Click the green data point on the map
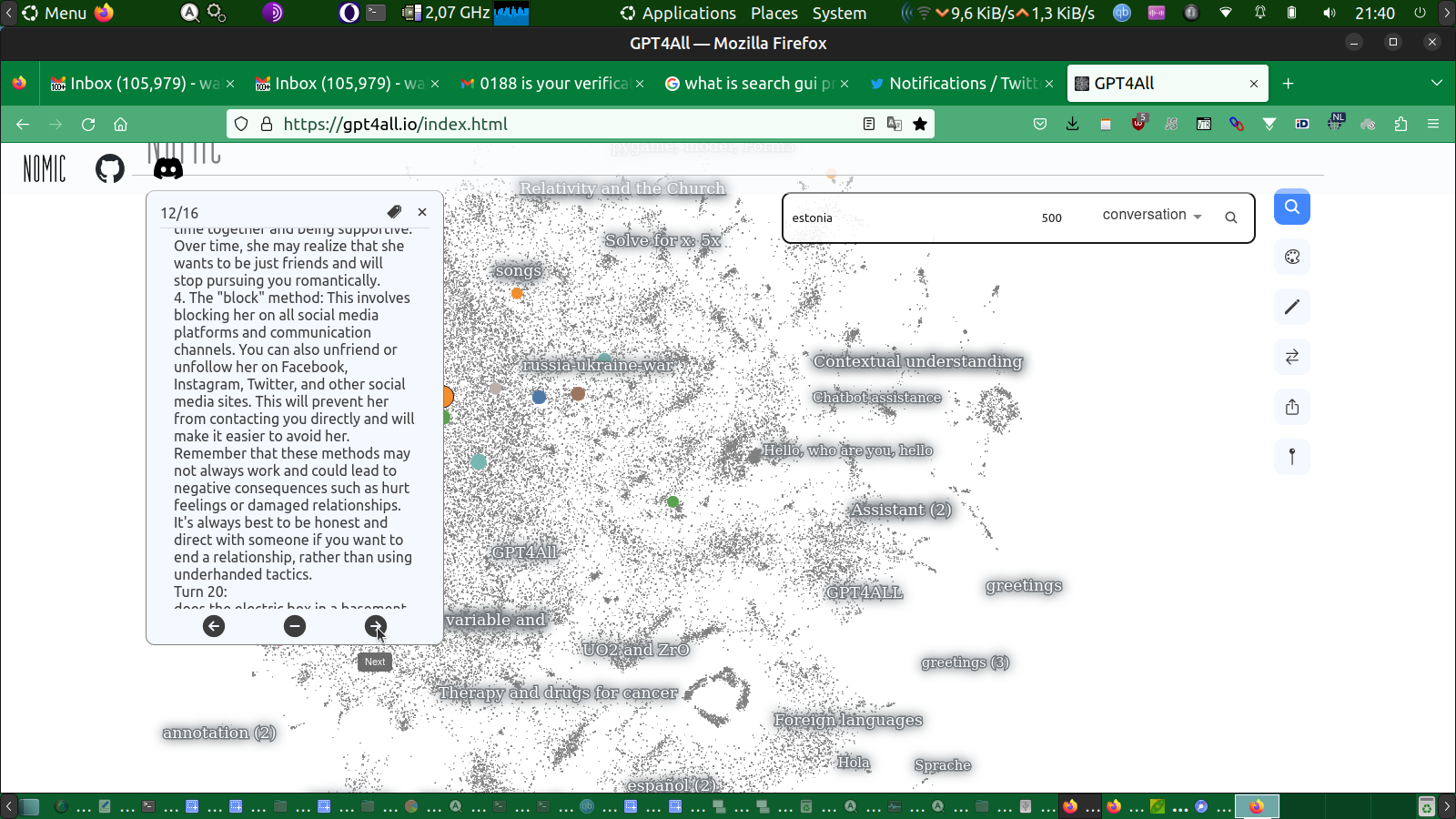 (x=672, y=501)
